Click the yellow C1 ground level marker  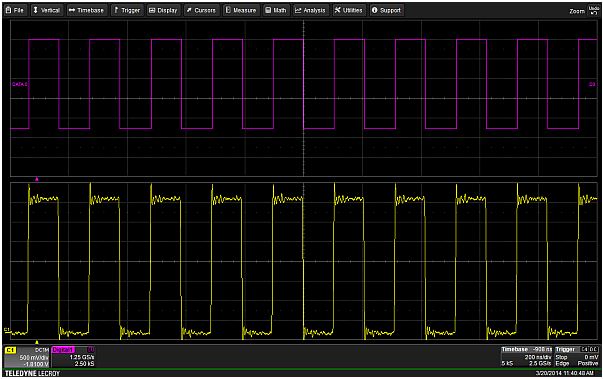(x=6, y=329)
